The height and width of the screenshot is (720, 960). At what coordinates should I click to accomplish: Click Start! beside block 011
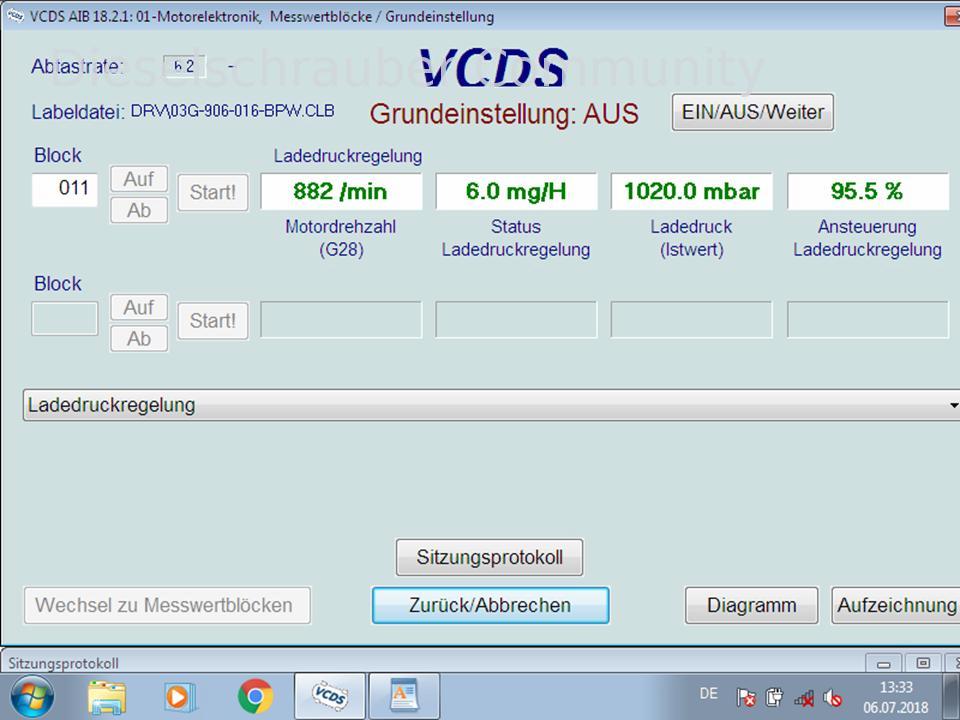(213, 192)
